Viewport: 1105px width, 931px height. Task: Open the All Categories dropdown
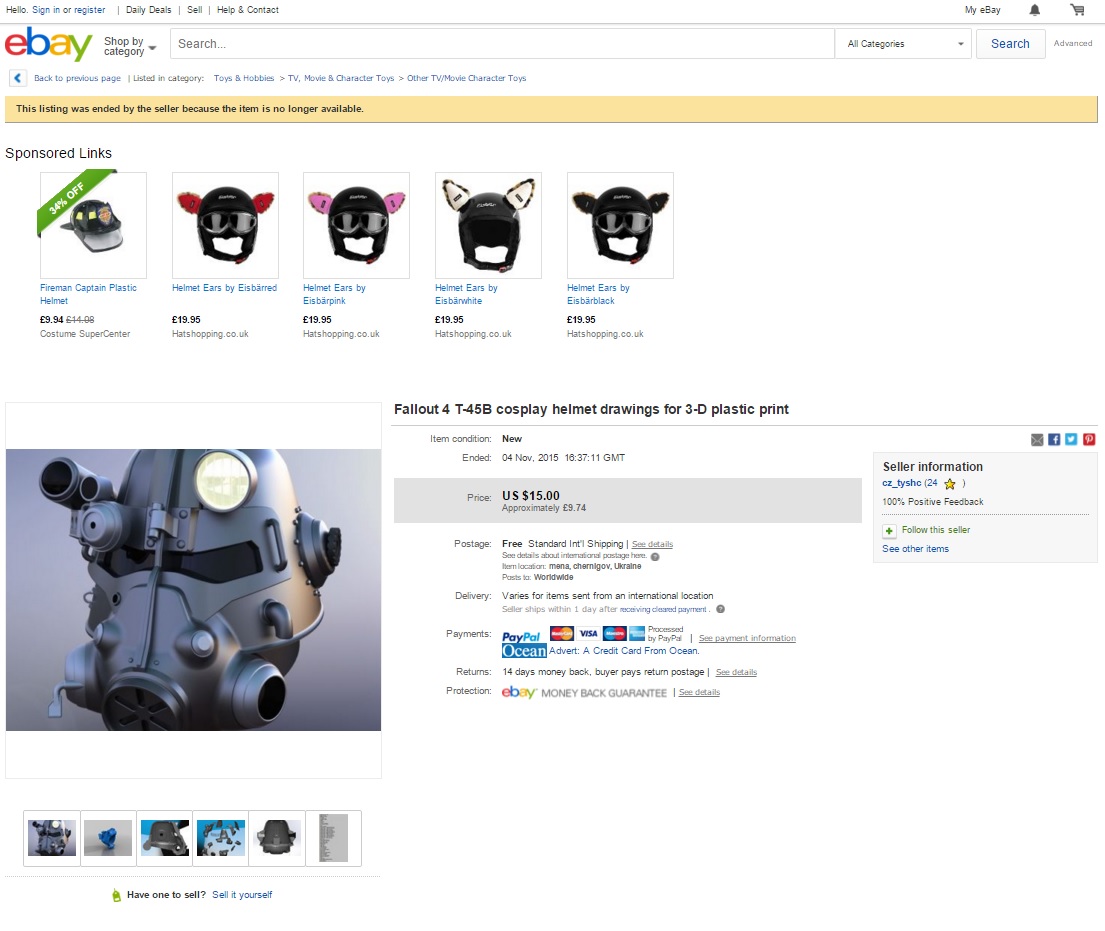903,44
